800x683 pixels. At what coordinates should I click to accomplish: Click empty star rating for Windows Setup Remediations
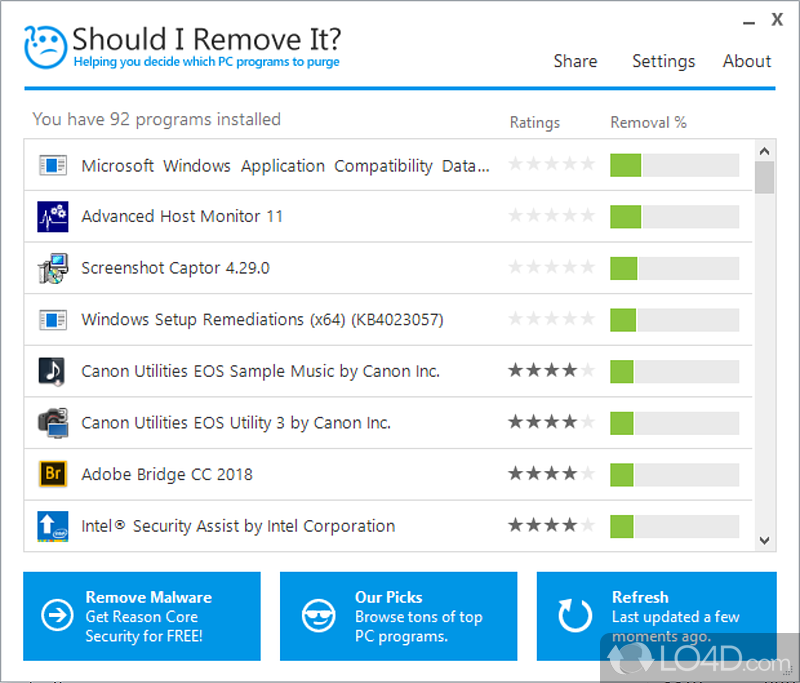pos(552,318)
